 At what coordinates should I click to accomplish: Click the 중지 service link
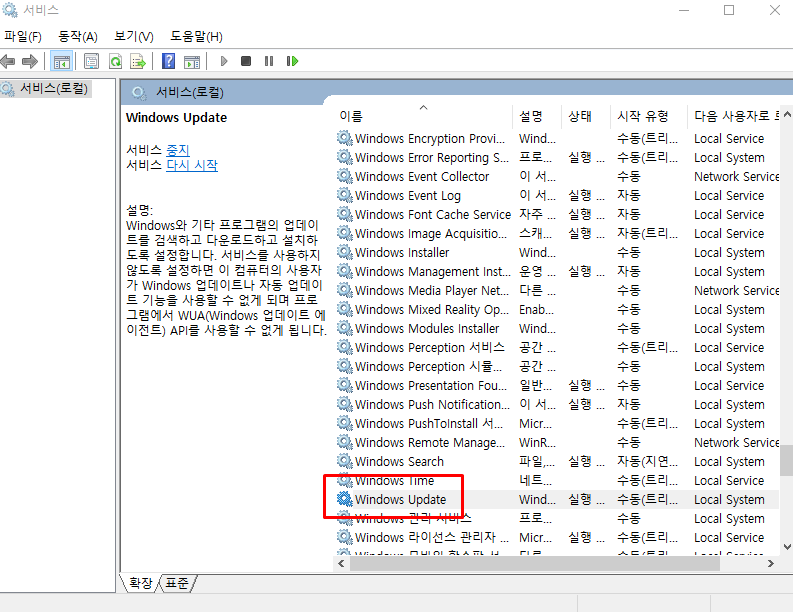point(178,150)
